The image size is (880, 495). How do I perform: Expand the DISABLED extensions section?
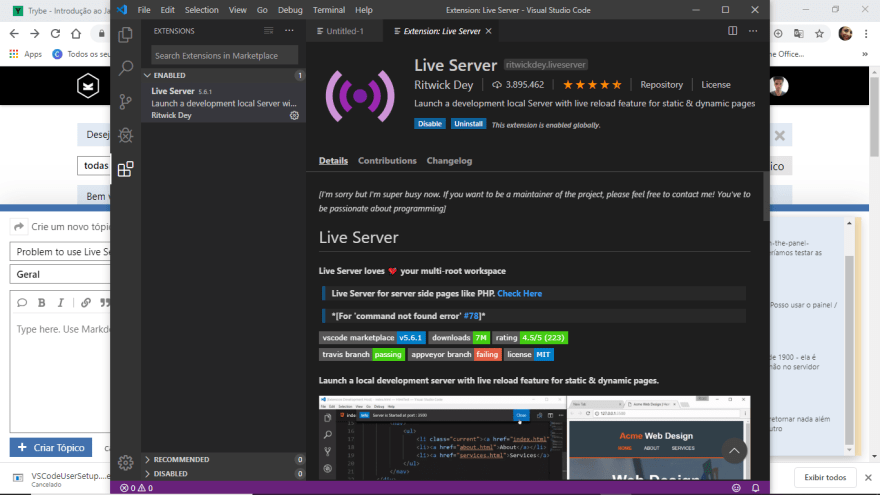224,474
